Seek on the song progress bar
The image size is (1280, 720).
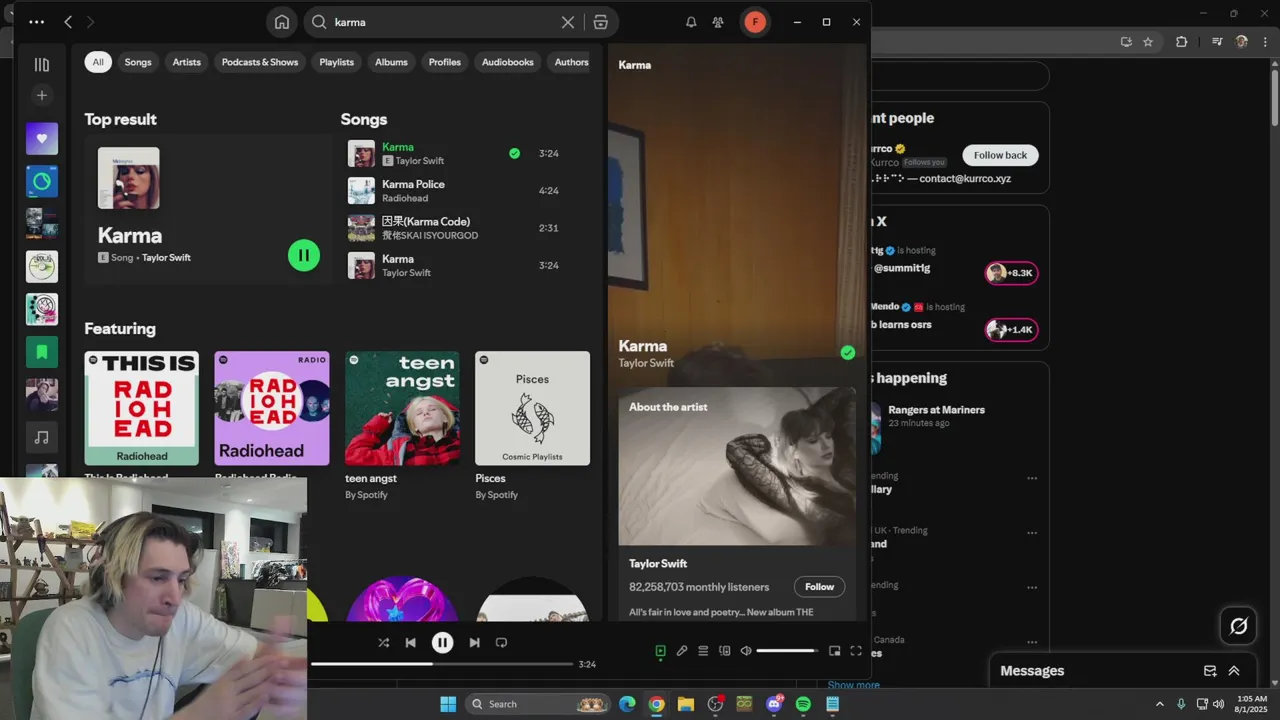tap(441, 664)
